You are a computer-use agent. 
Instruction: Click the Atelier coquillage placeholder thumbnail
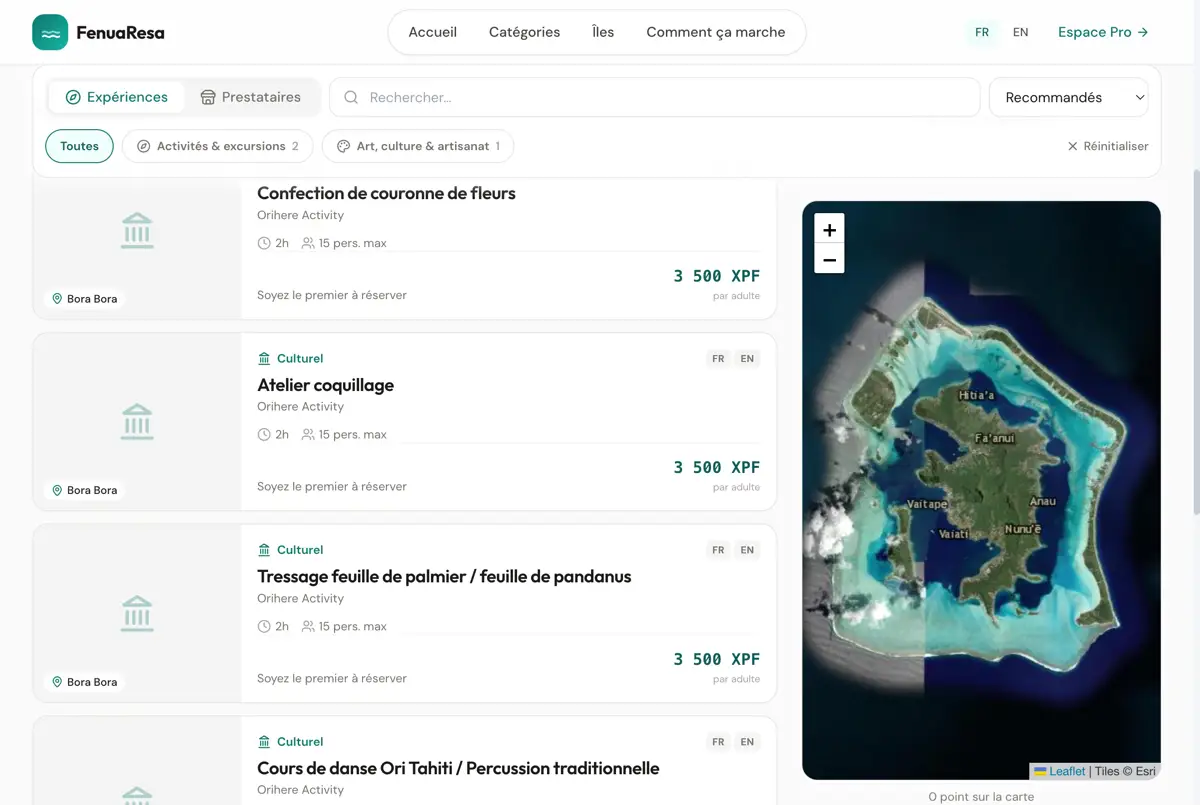137,422
